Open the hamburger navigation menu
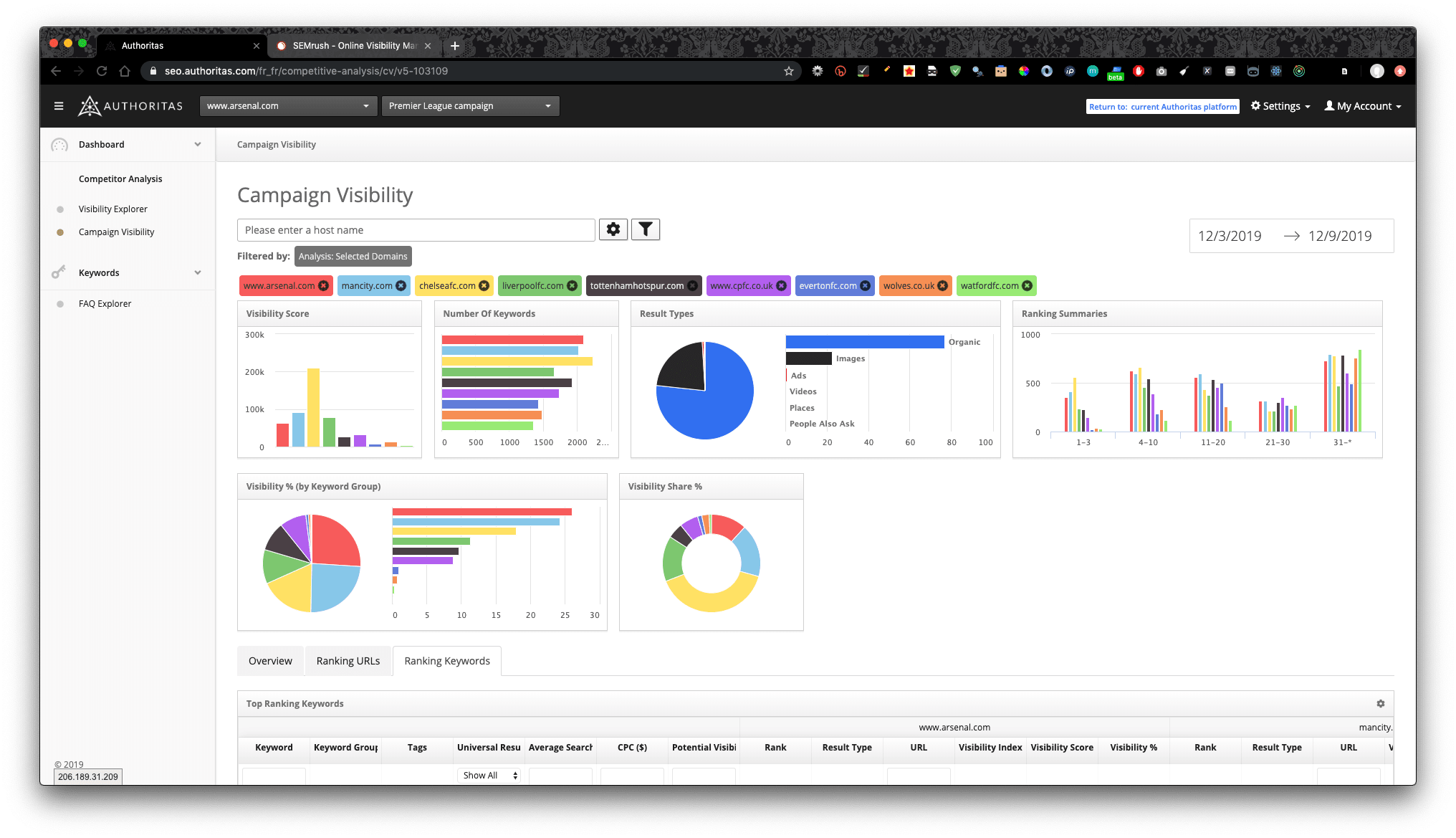This screenshot has height=838, width=1456. pos(59,106)
